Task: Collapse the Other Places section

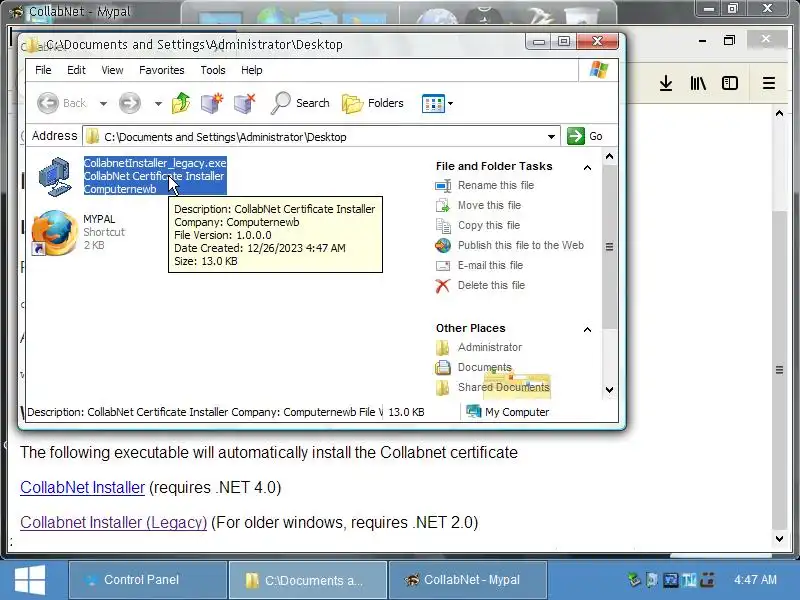Action: (587, 329)
